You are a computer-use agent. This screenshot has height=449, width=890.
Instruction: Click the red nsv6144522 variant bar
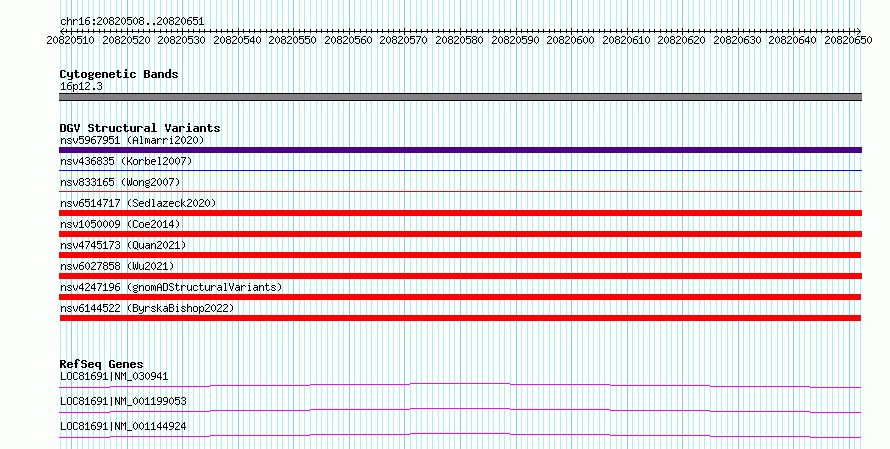click(460, 318)
